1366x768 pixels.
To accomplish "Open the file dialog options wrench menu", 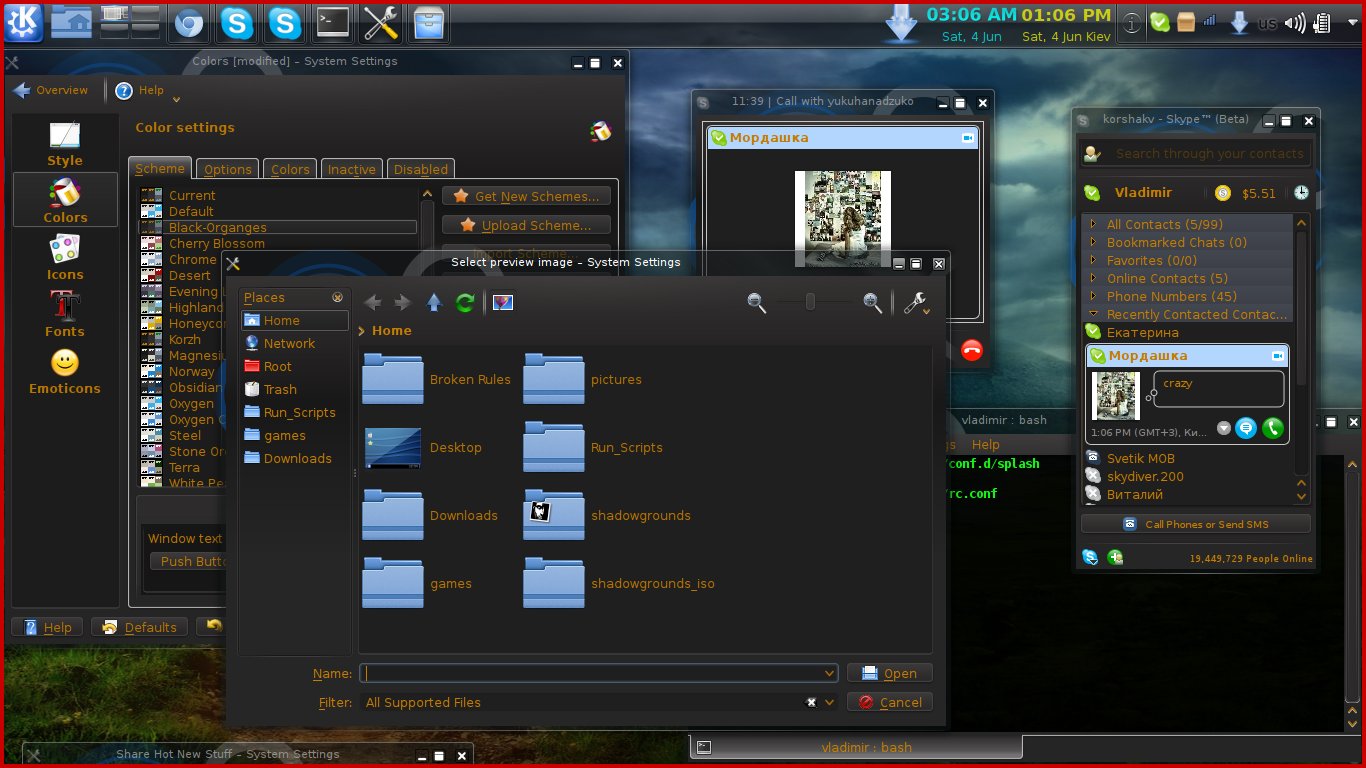I will pyautogui.click(x=916, y=303).
